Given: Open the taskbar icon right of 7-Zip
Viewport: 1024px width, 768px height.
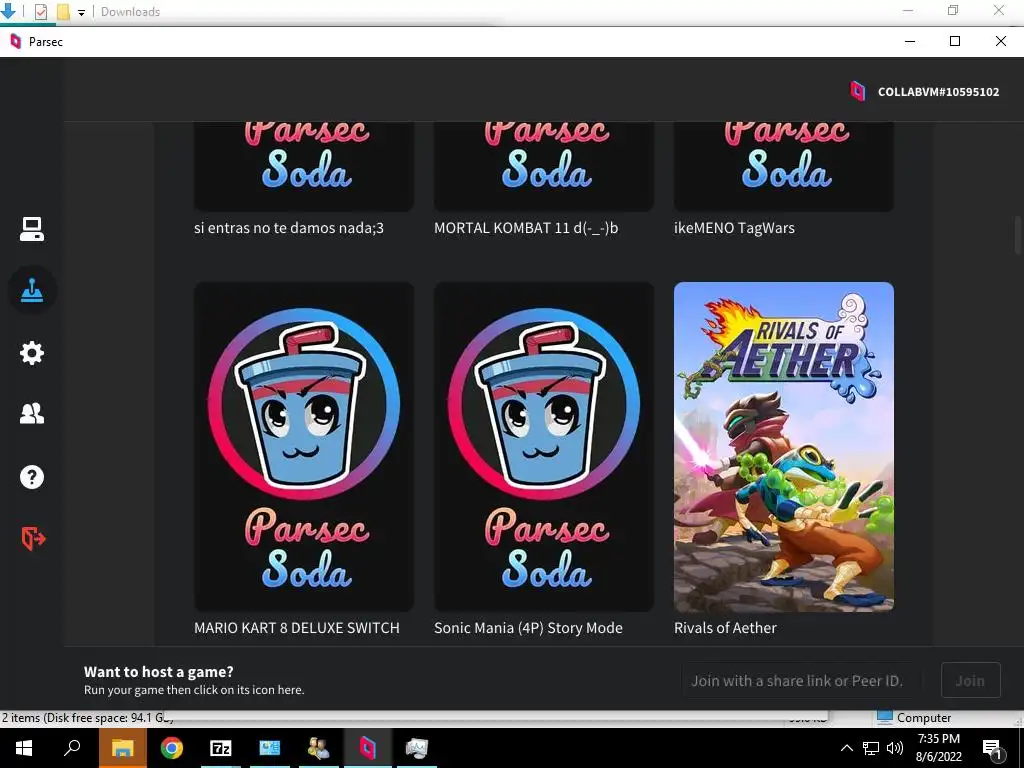Looking at the screenshot, I should (x=270, y=748).
